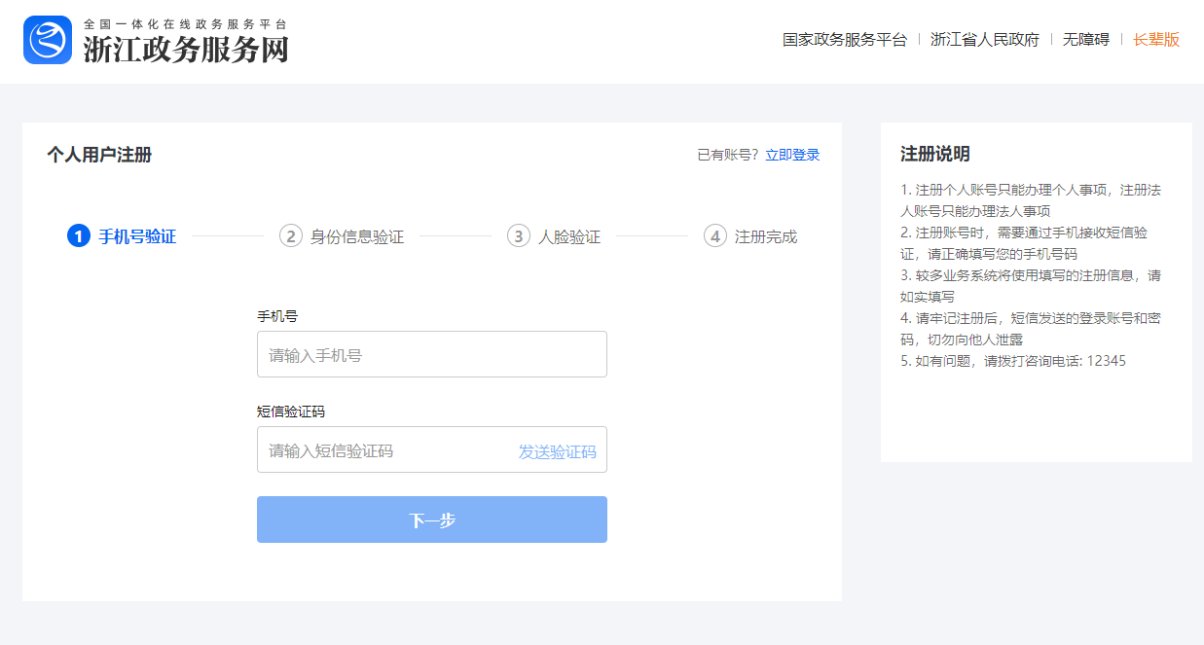Open the 国家政务服务平台 link

pos(844,40)
